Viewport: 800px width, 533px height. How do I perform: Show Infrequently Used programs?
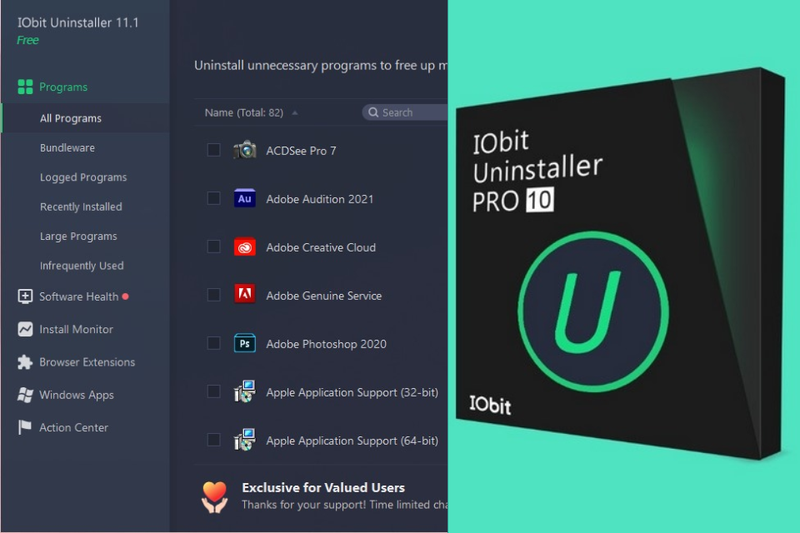click(x=82, y=266)
